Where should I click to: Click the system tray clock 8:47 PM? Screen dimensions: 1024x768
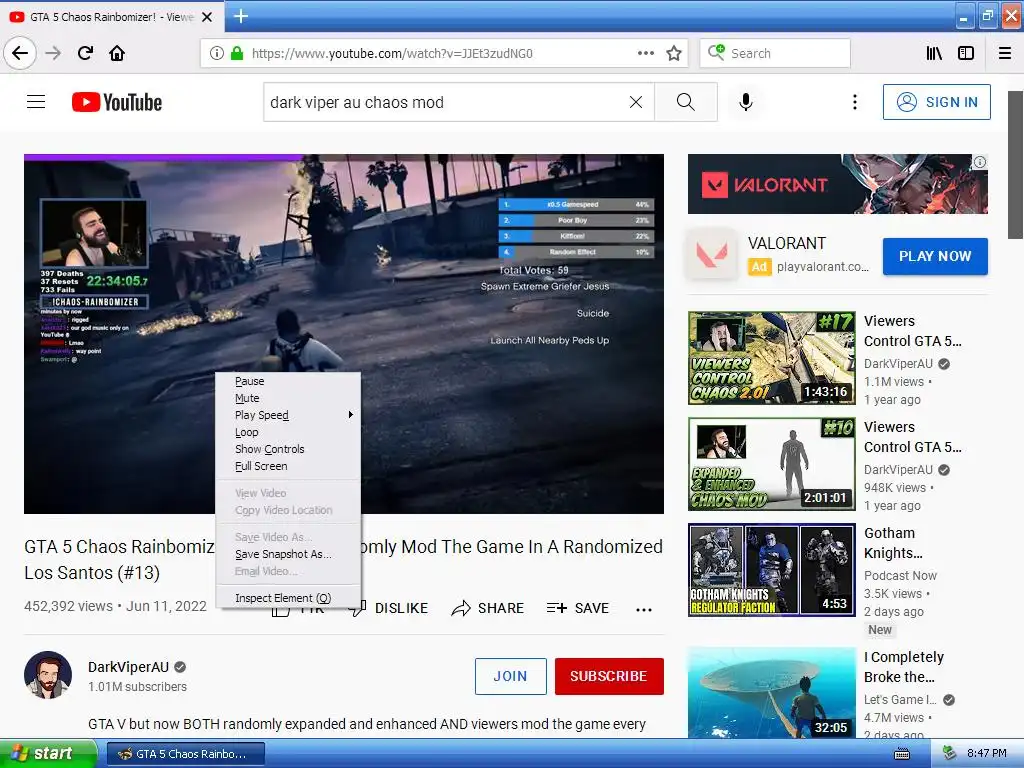(986, 754)
